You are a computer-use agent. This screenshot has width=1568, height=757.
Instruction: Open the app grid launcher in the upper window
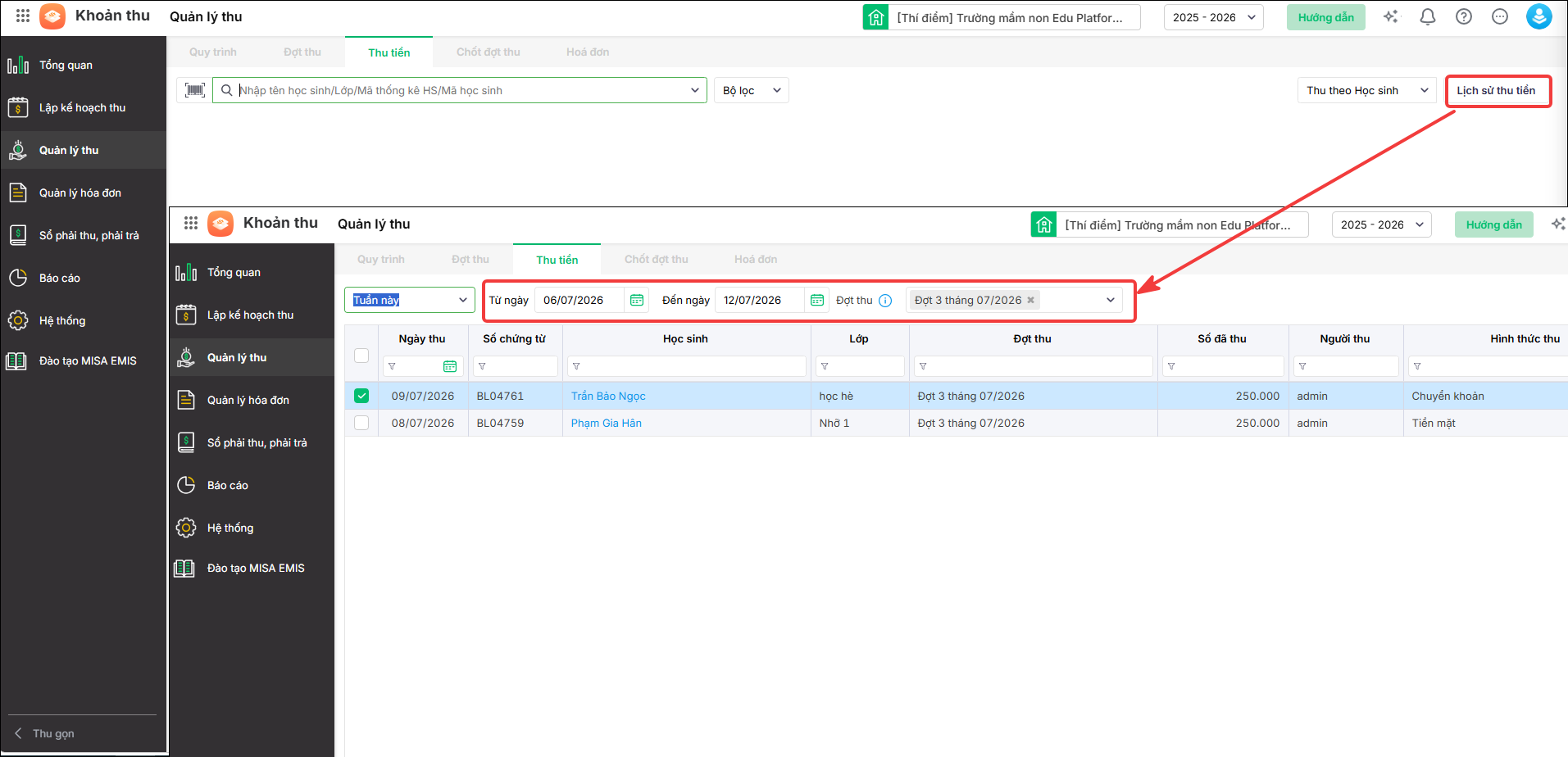tap(23, 16)
